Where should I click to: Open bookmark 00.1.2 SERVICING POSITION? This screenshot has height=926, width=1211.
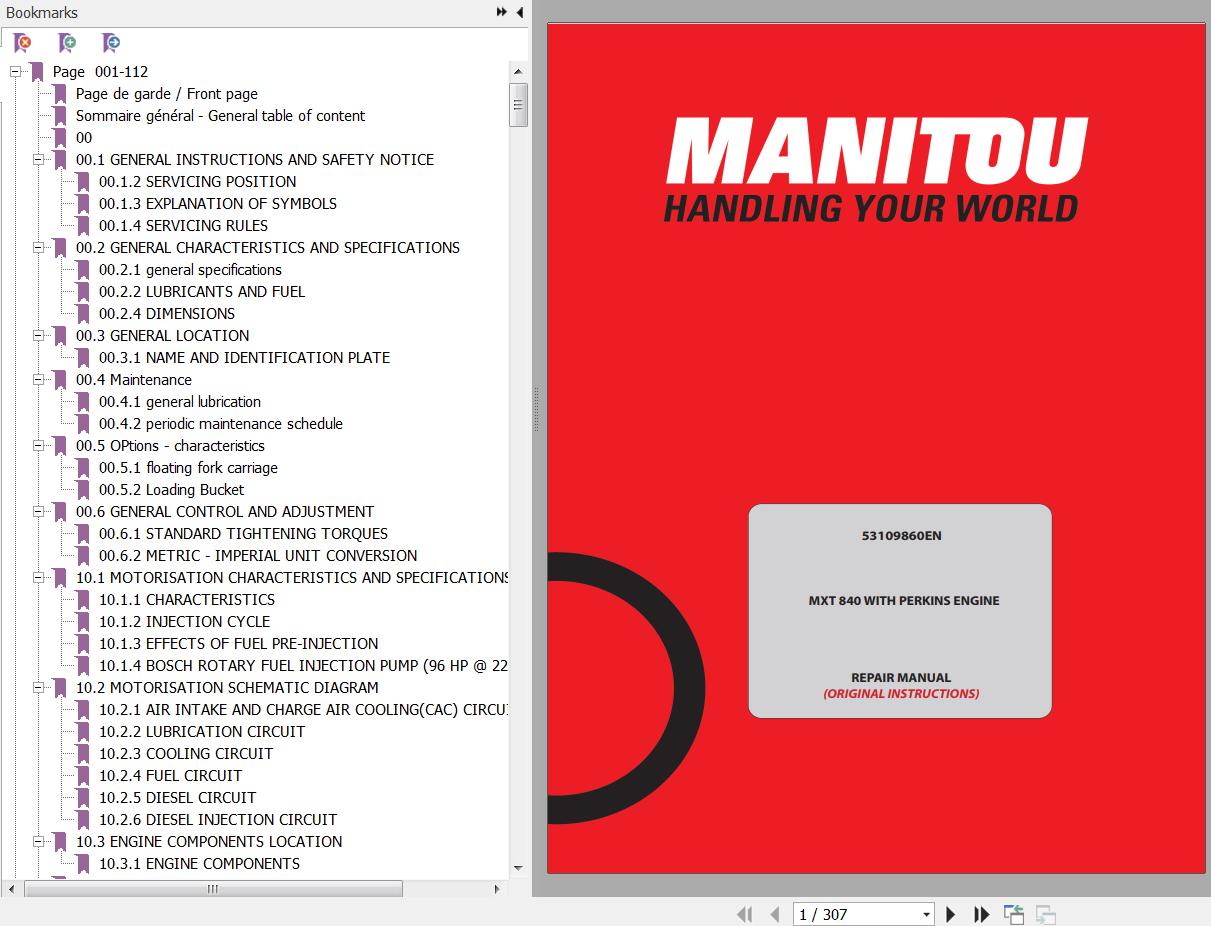[197, 182]
